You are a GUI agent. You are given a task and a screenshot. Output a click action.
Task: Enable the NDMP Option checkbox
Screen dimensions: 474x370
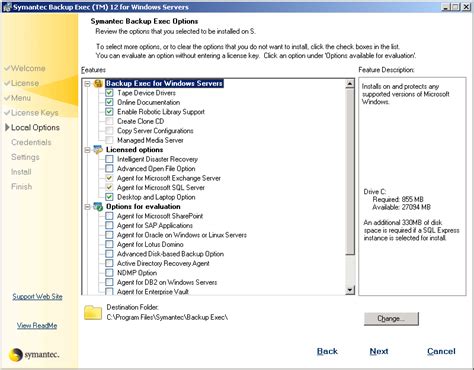(x=109, y=273)
